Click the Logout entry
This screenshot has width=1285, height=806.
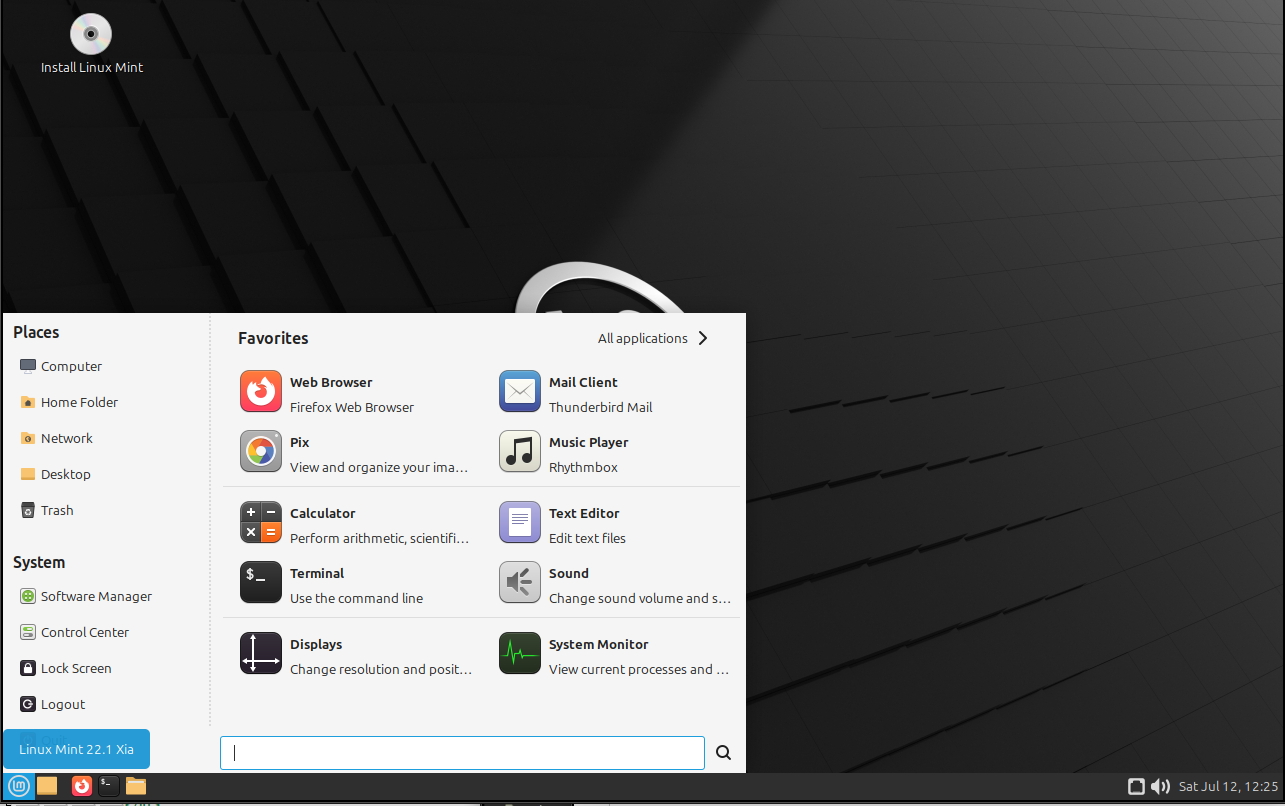[63, 704]
